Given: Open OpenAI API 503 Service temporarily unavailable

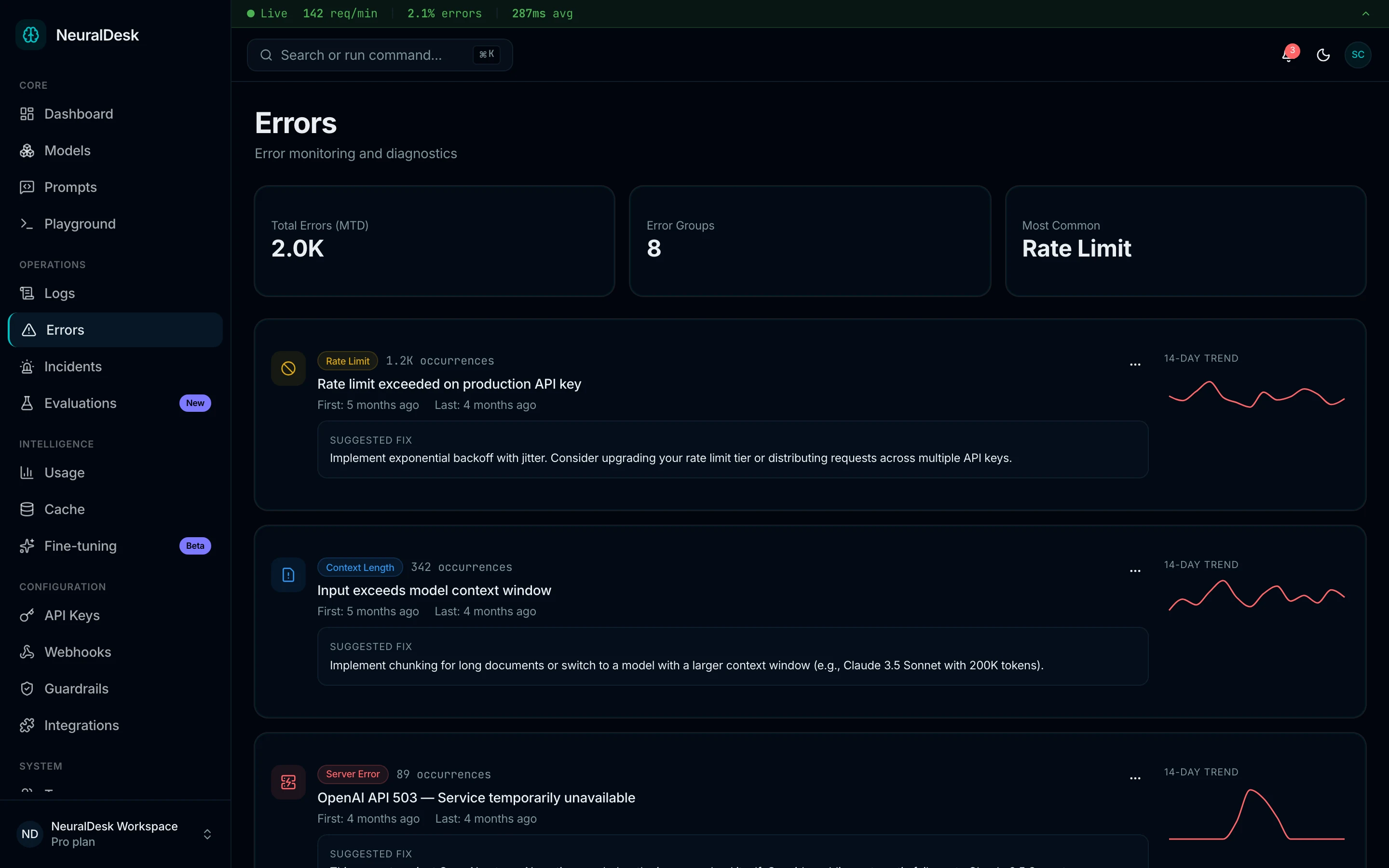Looking at the screenshot, I should coord(477,798).
